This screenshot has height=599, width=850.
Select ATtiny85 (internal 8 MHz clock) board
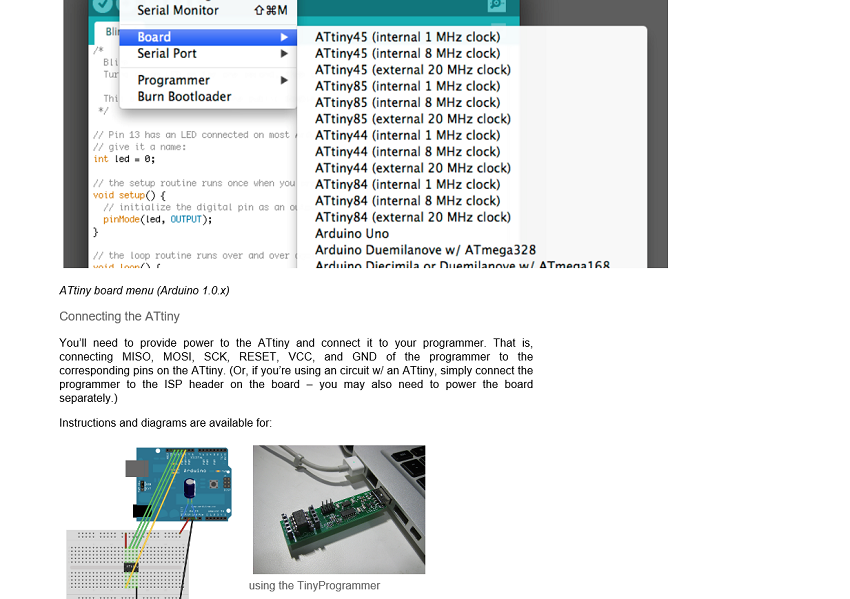(x=407, y=102)
